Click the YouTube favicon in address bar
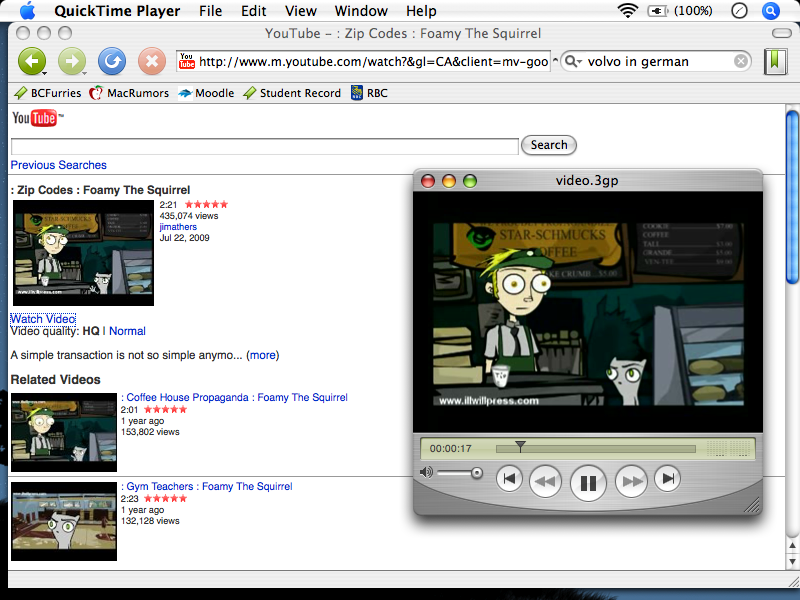800x600 pixels. (187, 61)
